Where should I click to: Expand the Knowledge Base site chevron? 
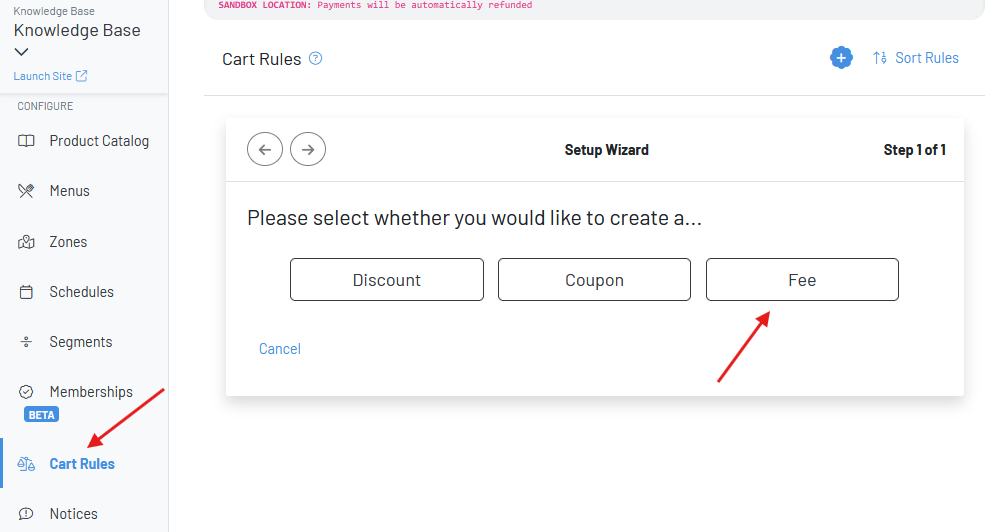click(22, 52)
